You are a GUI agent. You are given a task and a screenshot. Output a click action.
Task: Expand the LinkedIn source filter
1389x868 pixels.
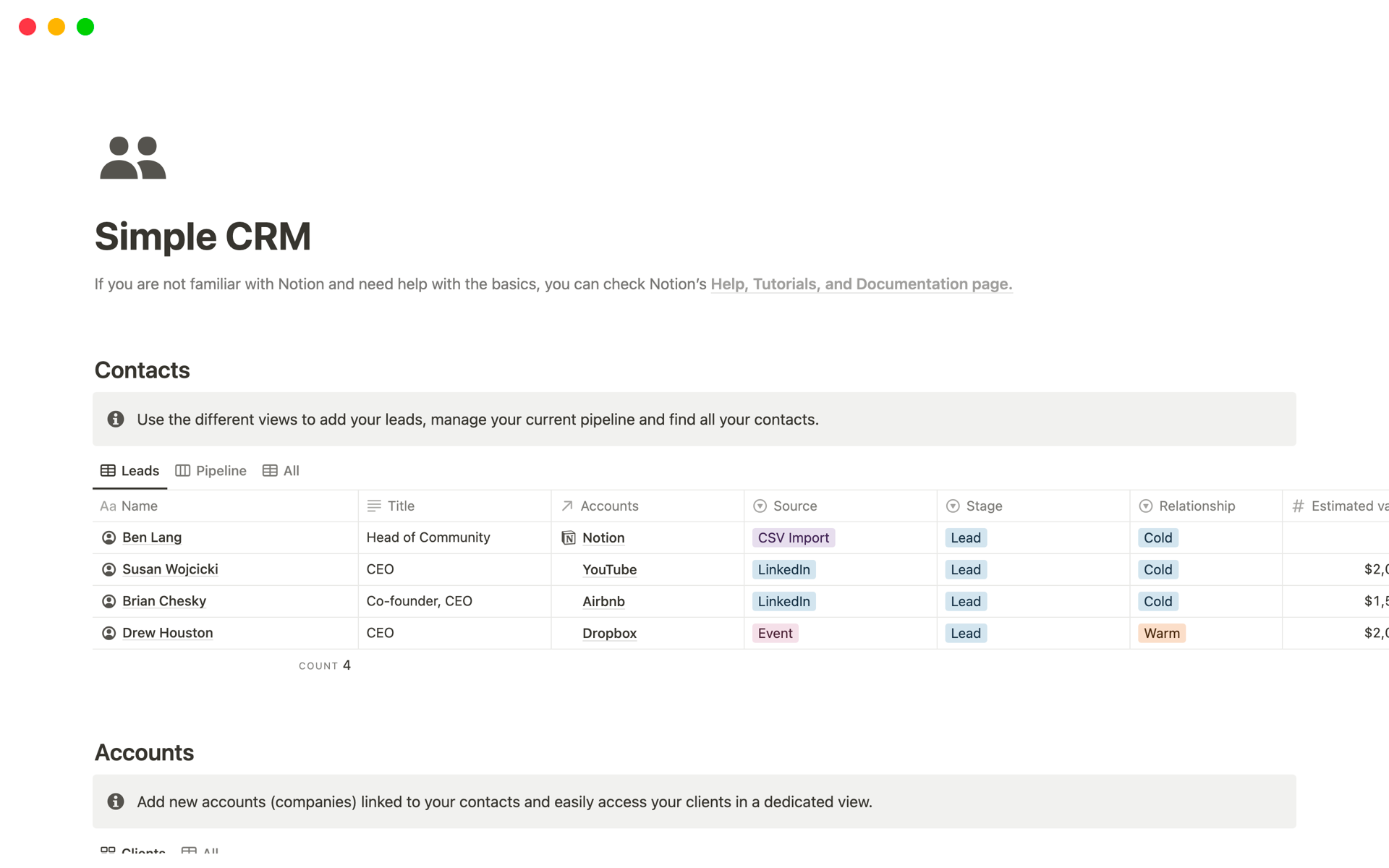click(x=783, y=569)
